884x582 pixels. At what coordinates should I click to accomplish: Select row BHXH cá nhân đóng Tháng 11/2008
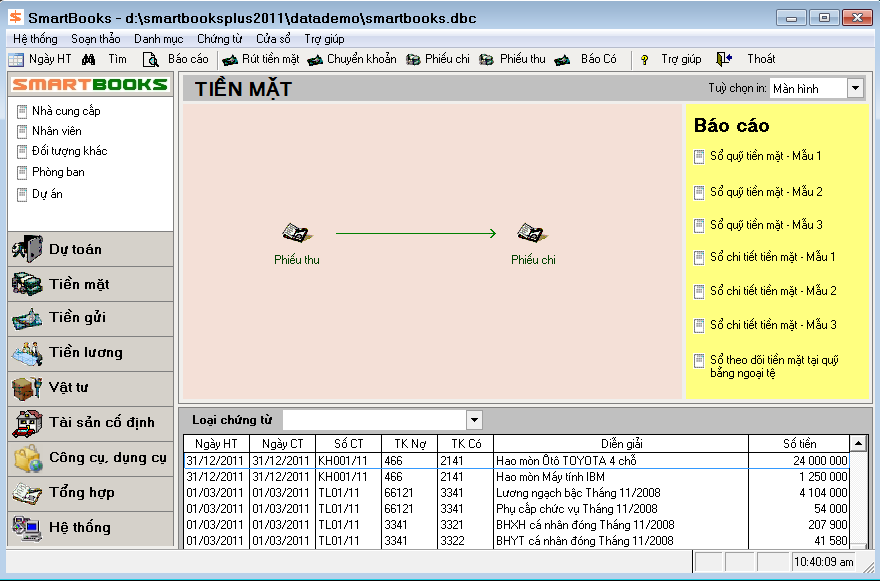(516, 525)
